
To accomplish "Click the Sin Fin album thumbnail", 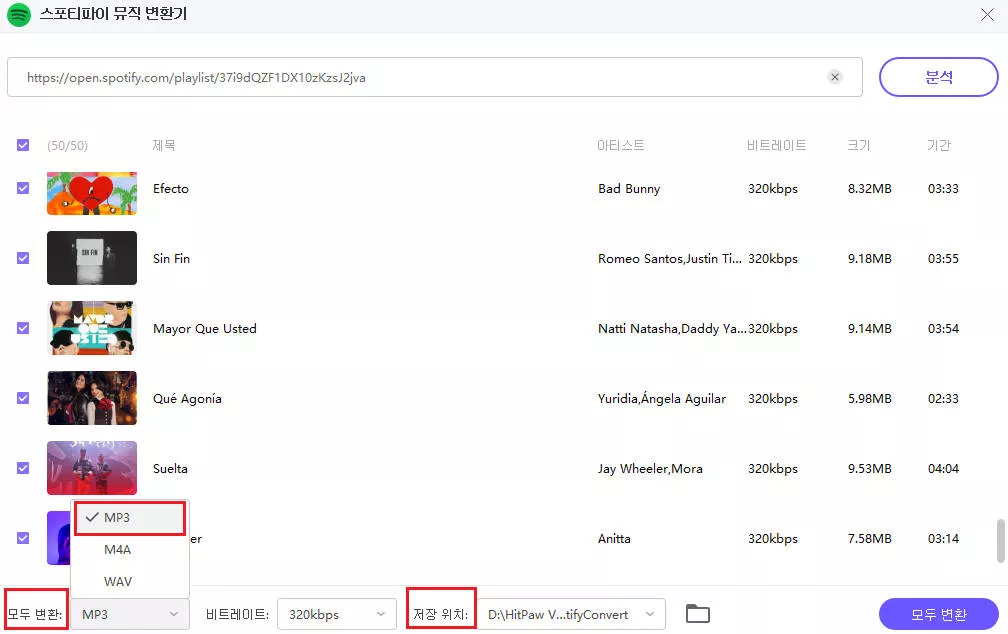I will click(92, 258).
